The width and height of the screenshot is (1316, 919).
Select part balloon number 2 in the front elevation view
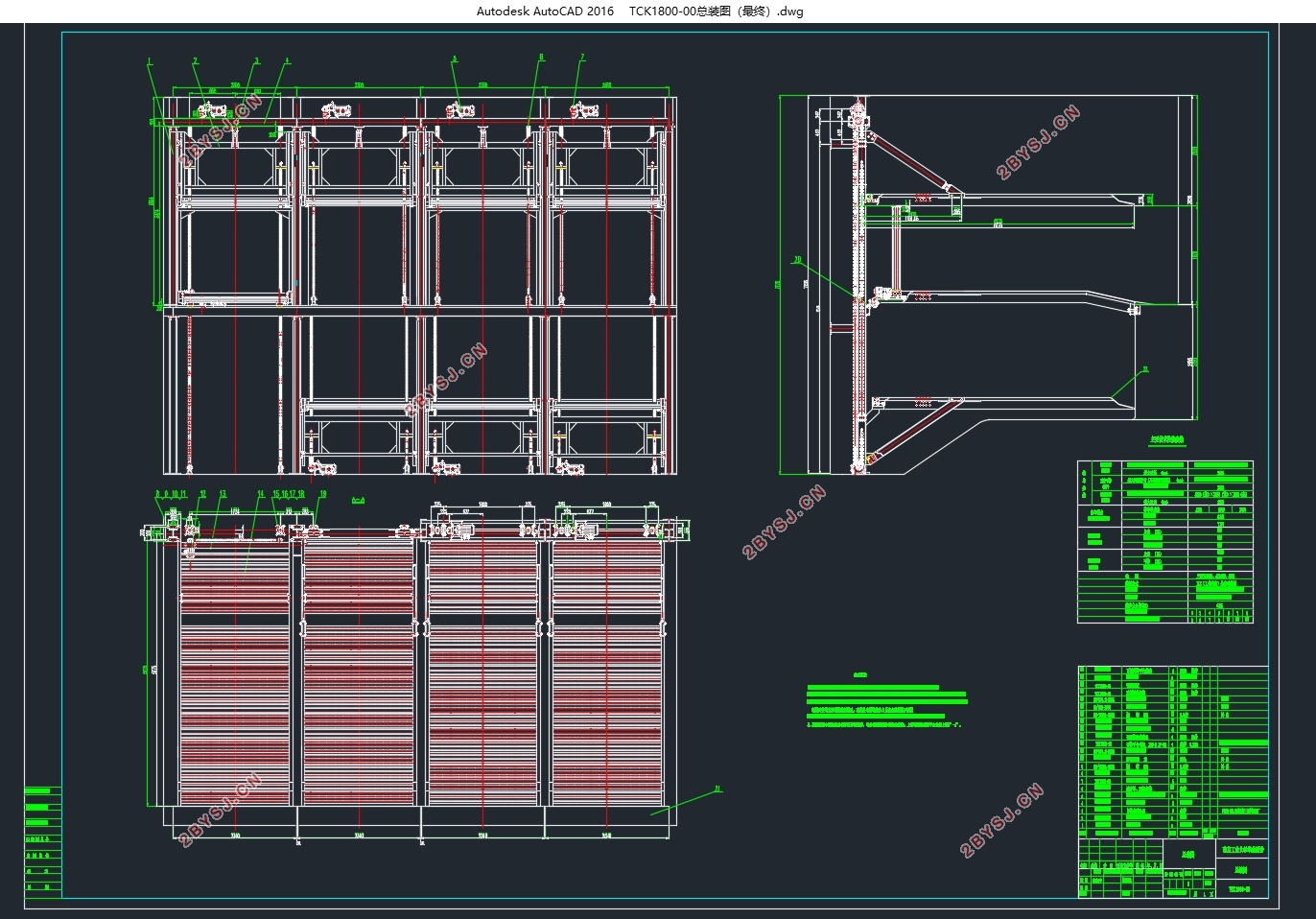pos(195,61)
